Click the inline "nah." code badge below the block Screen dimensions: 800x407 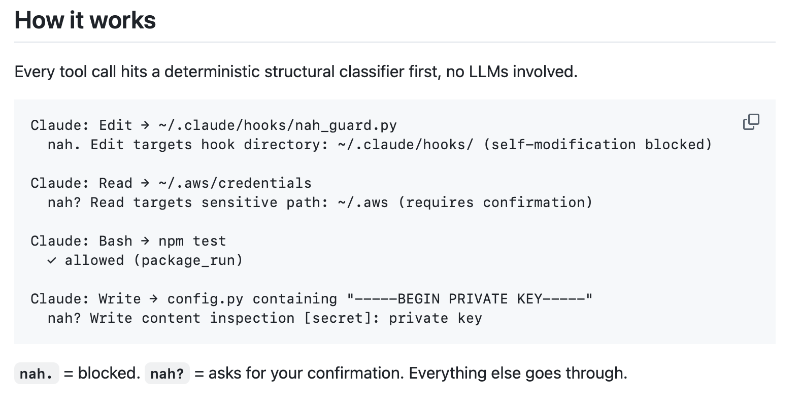36,374
